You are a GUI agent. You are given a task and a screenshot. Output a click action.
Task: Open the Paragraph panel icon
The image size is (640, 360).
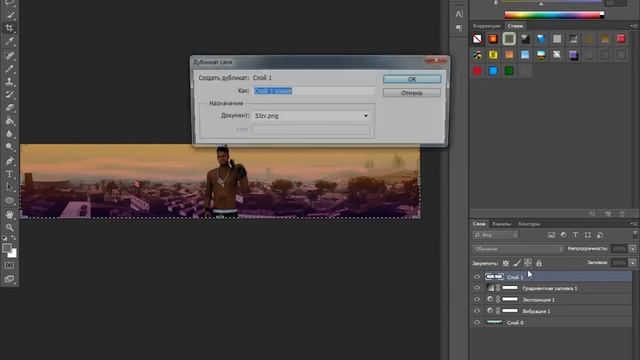pyautogui.click(x=459, y=28)
